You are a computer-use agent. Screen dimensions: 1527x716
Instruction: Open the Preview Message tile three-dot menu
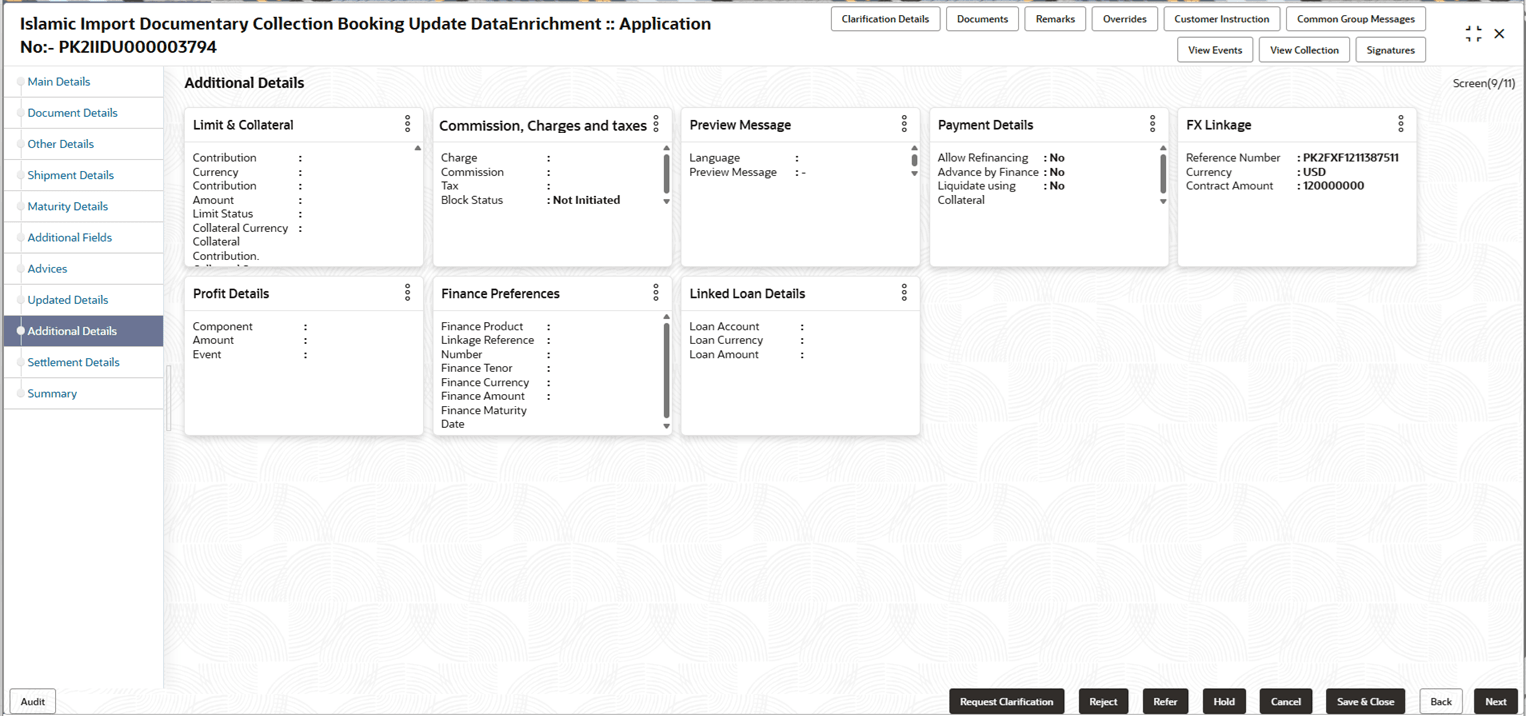click(x=904, y=124)
